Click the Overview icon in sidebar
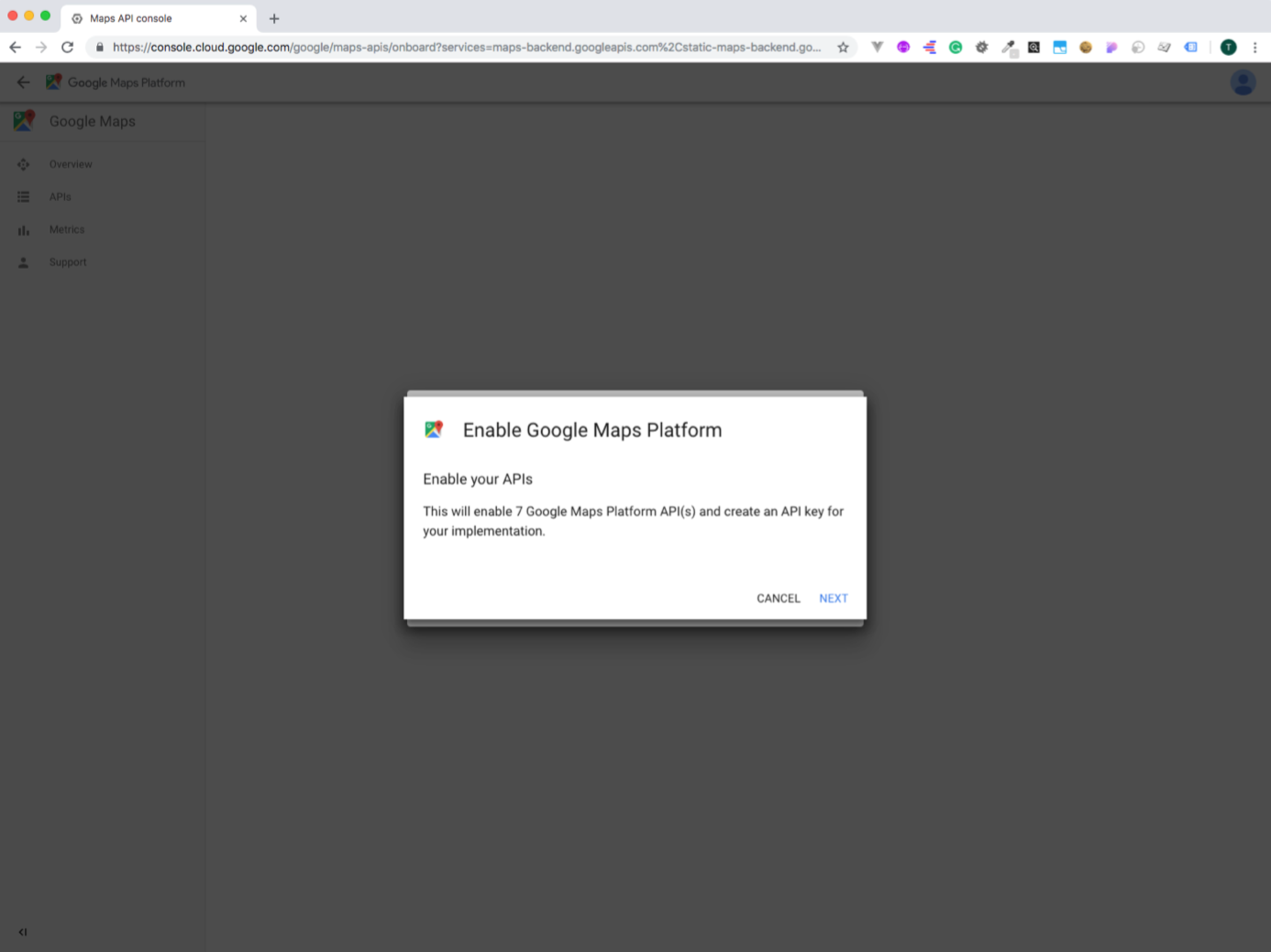This screenshot has width=1271, height=952. point(24,164)
